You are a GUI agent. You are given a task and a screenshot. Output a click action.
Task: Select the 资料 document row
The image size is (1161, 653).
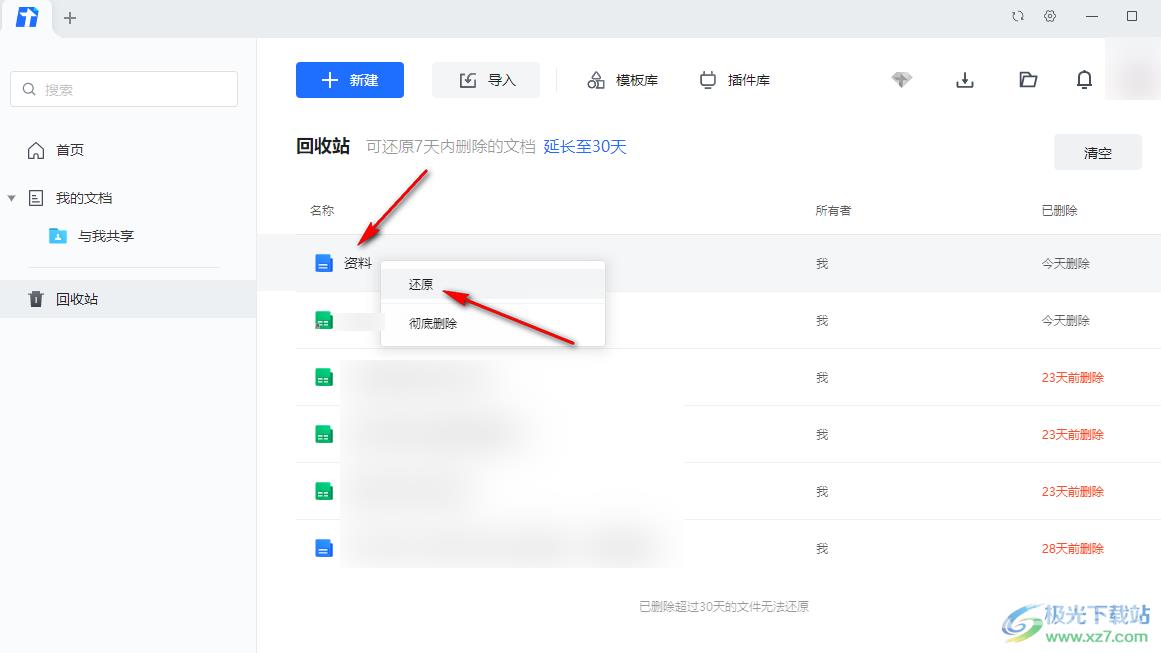click(709, 263)
